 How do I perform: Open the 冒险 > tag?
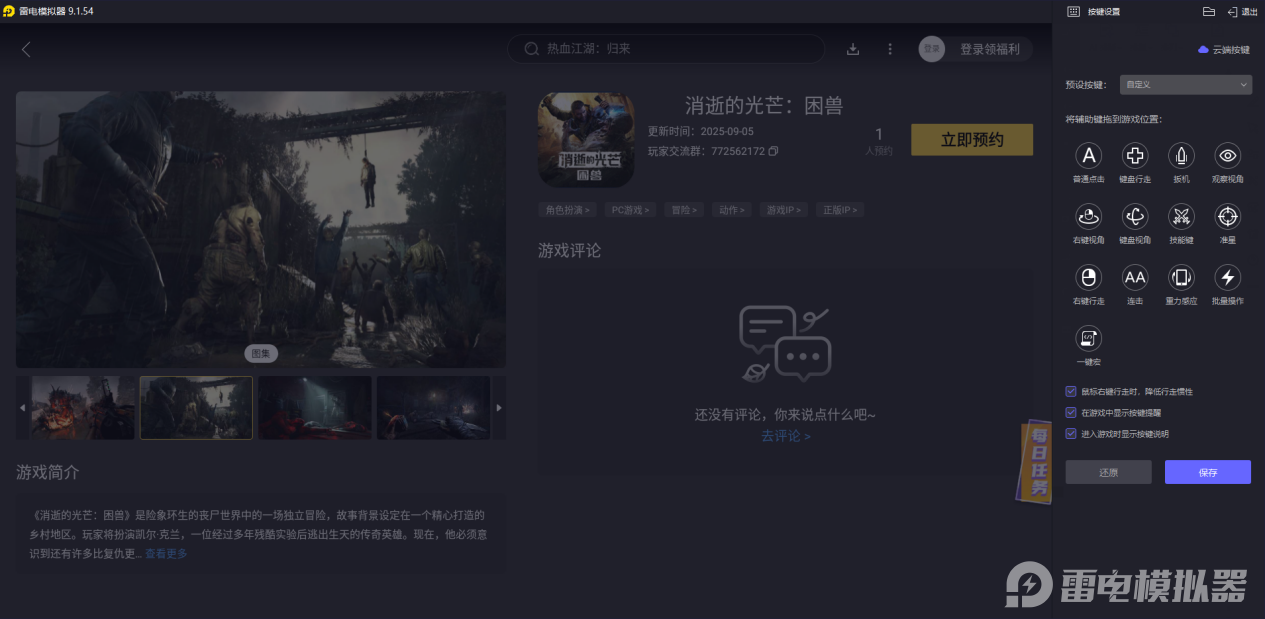[x=684, y=210]
